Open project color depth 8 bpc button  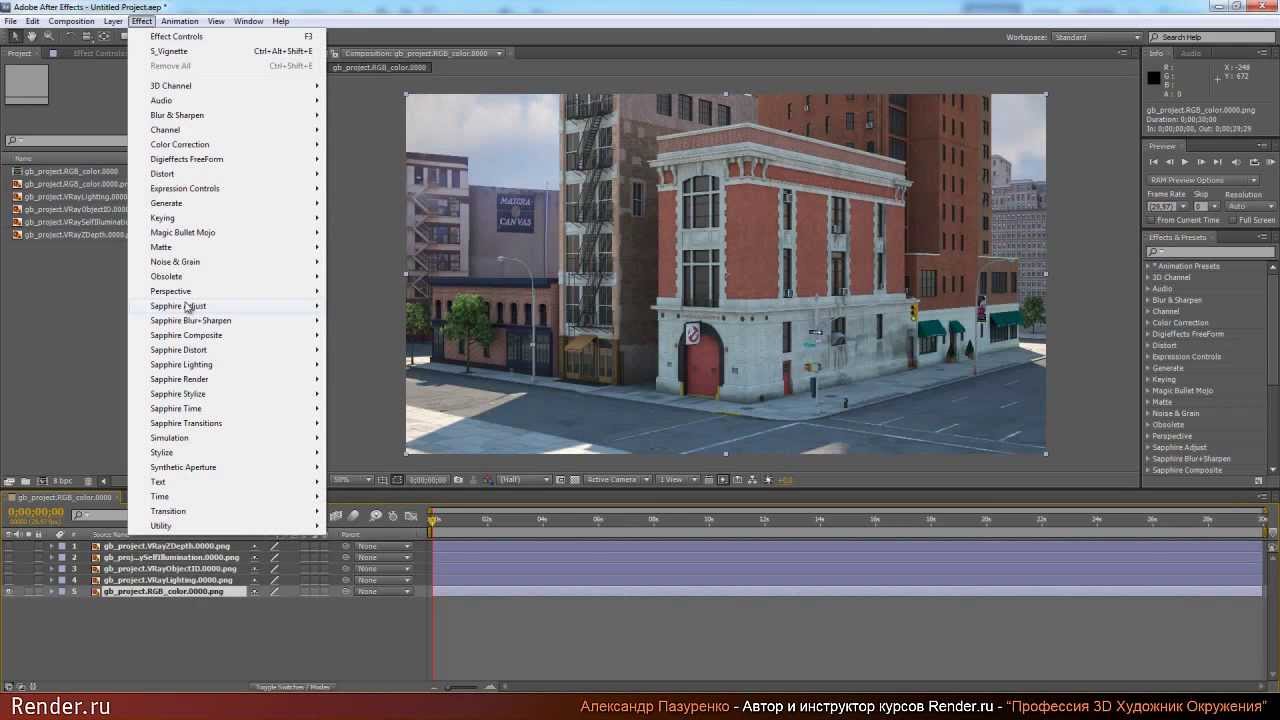click(x=62, y=481)
